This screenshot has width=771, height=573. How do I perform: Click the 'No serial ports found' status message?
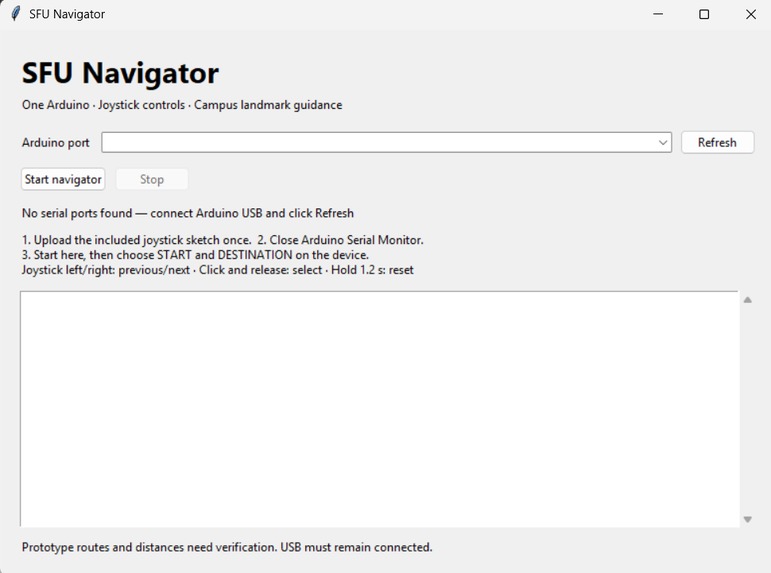188,213
